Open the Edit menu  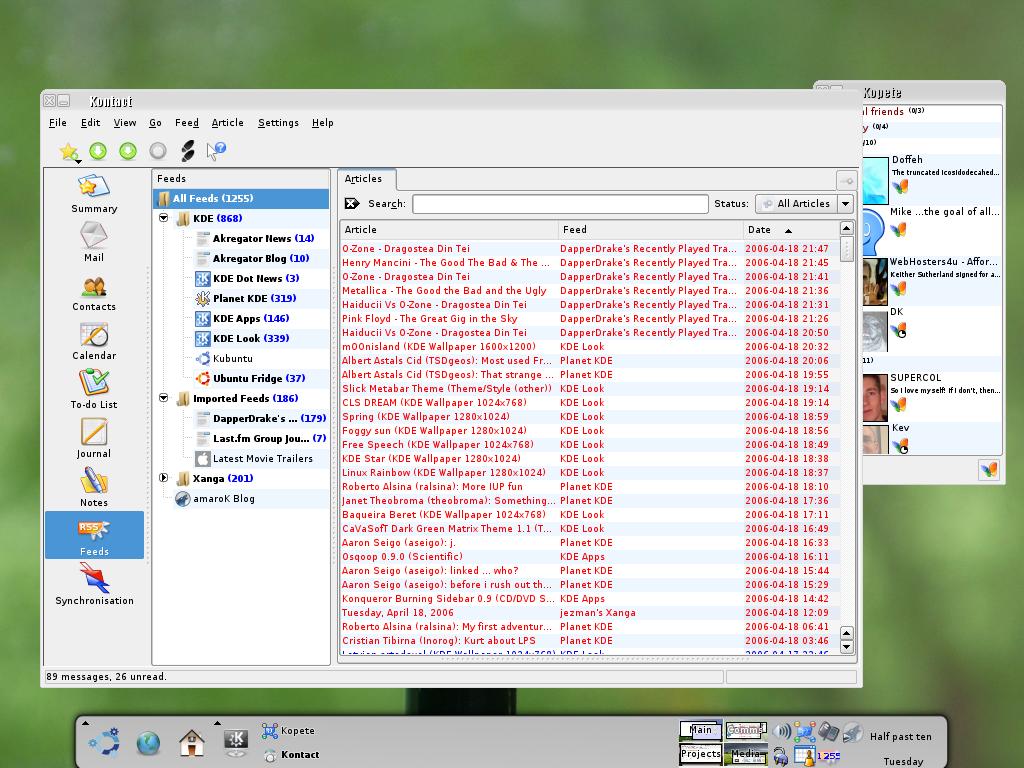point(90,123)
